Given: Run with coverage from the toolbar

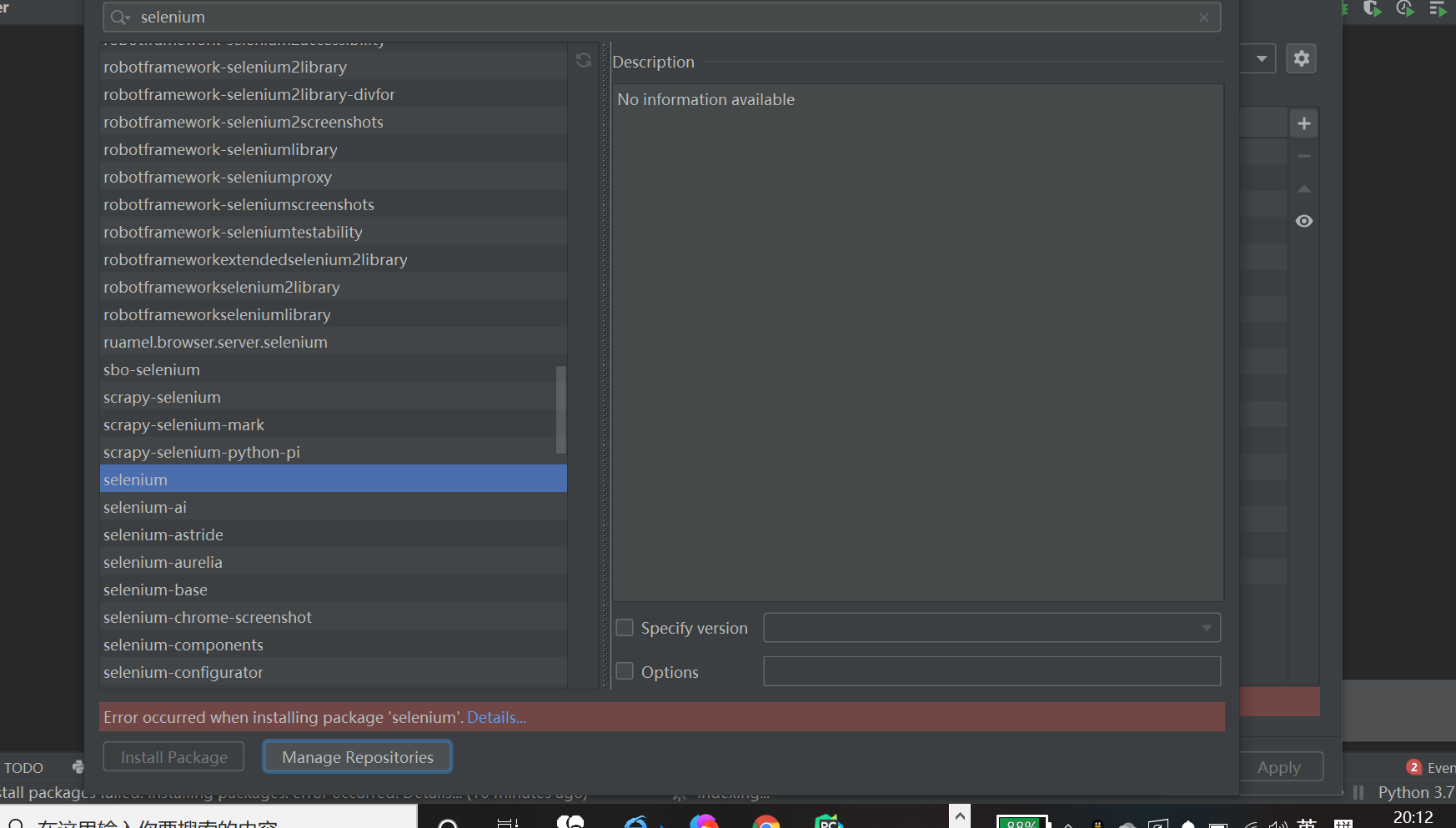Looking at the screenshot, I should pos(1372,8).
